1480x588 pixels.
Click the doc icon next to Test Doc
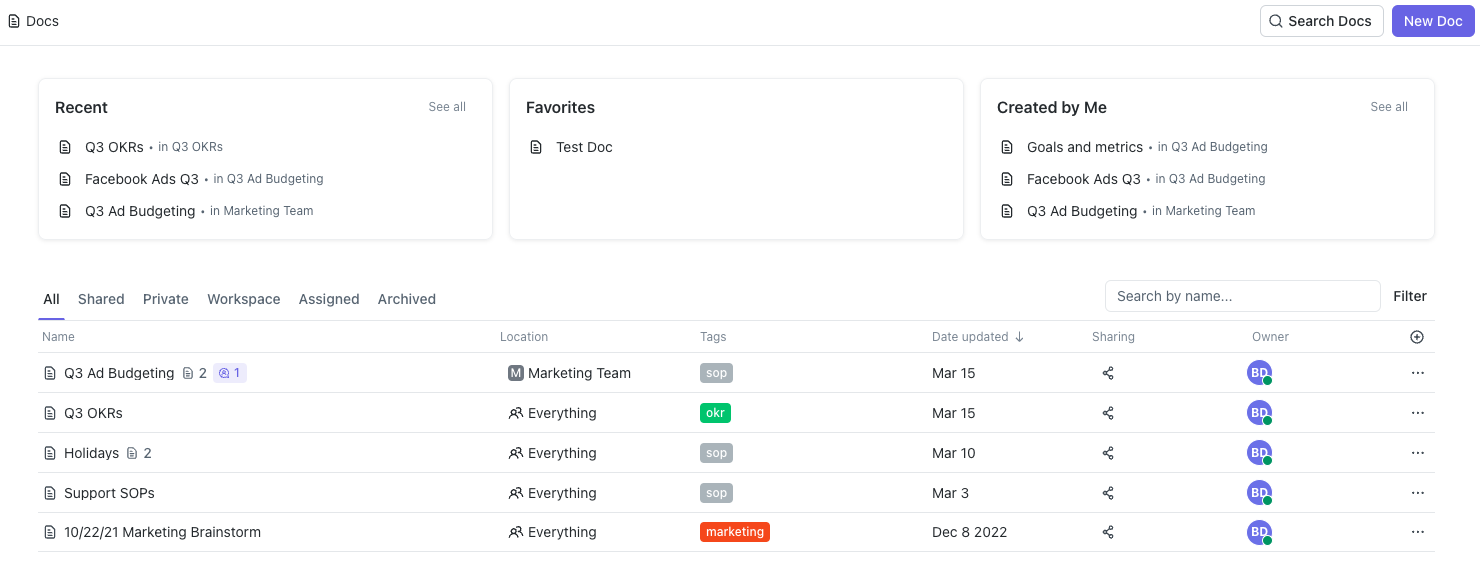click(536, 146)
